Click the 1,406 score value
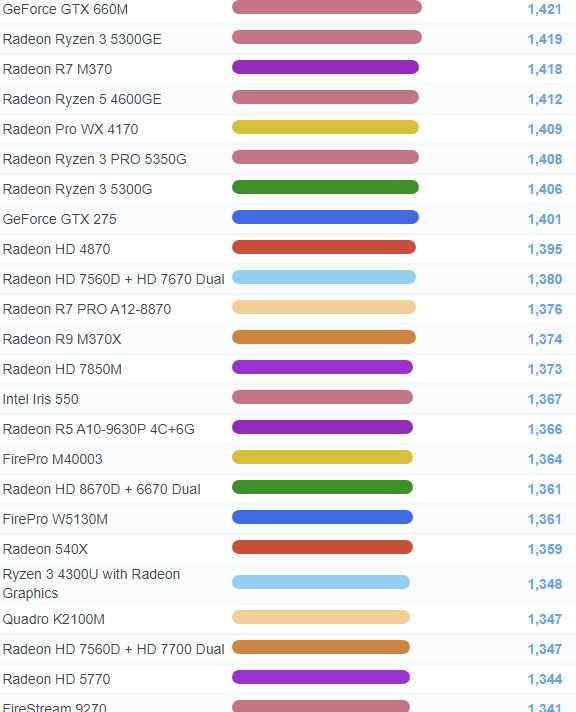 tap(545, 189)
